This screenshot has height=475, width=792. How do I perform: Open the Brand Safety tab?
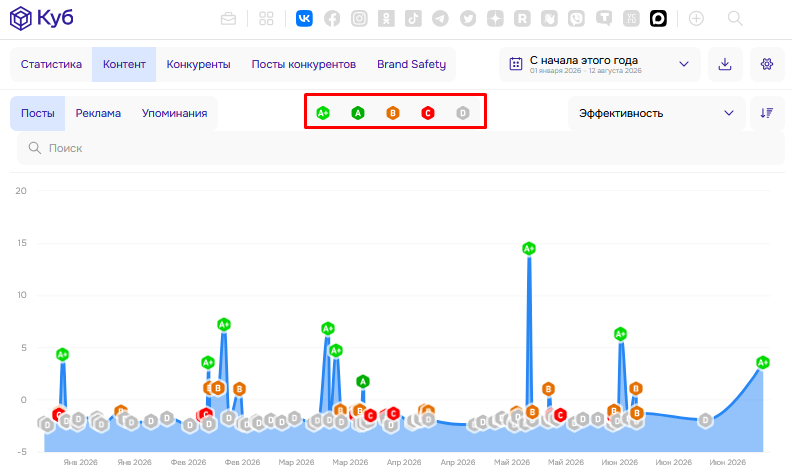point(411,64)
